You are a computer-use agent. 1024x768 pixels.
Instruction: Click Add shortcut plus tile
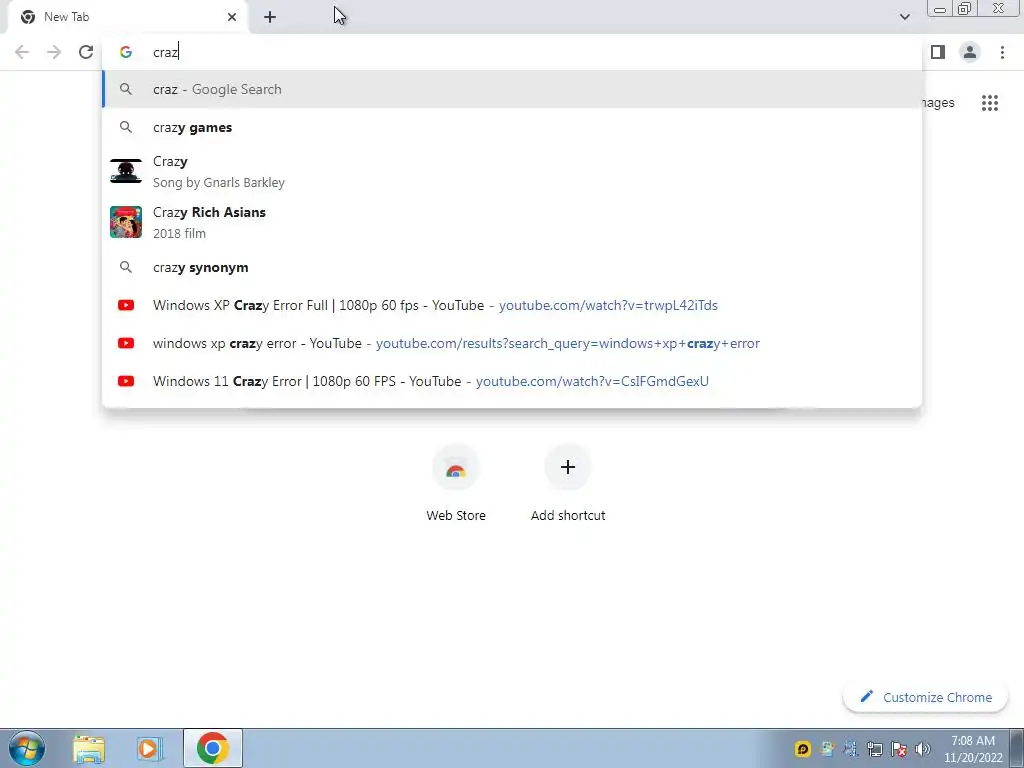(x=568, y=483)
